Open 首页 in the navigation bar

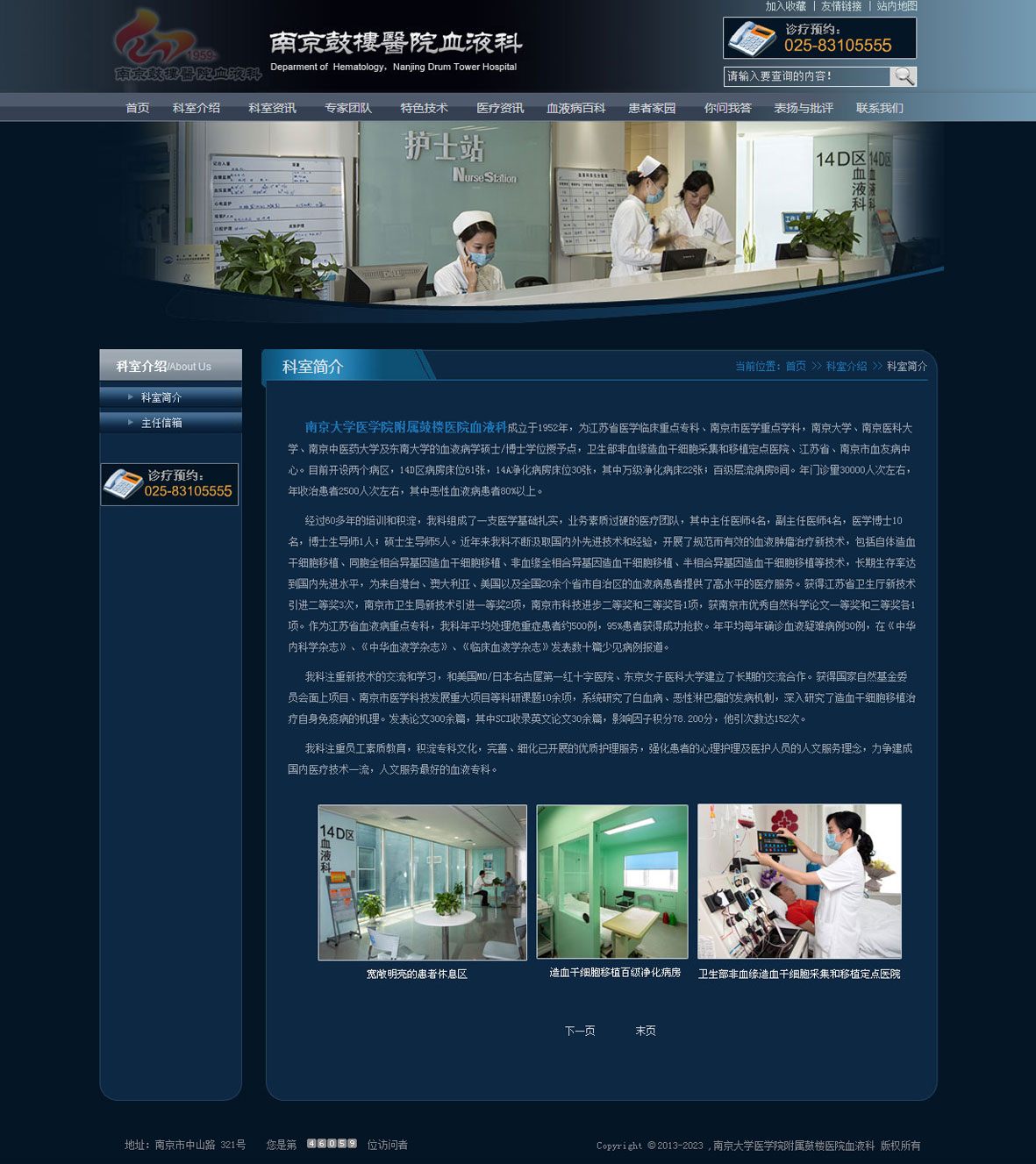[x=138, y=108]
